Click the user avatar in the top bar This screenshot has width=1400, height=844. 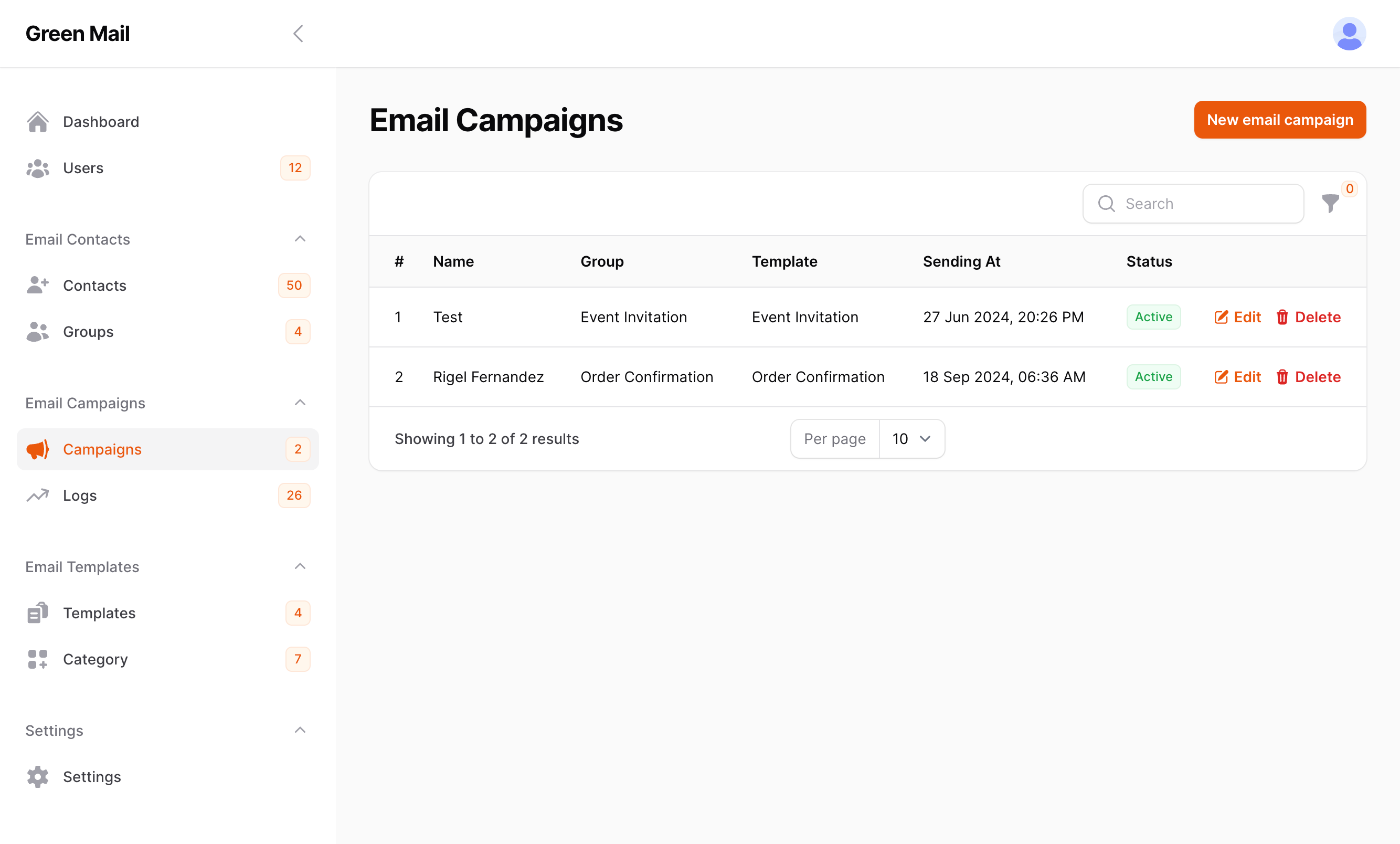1349,34
